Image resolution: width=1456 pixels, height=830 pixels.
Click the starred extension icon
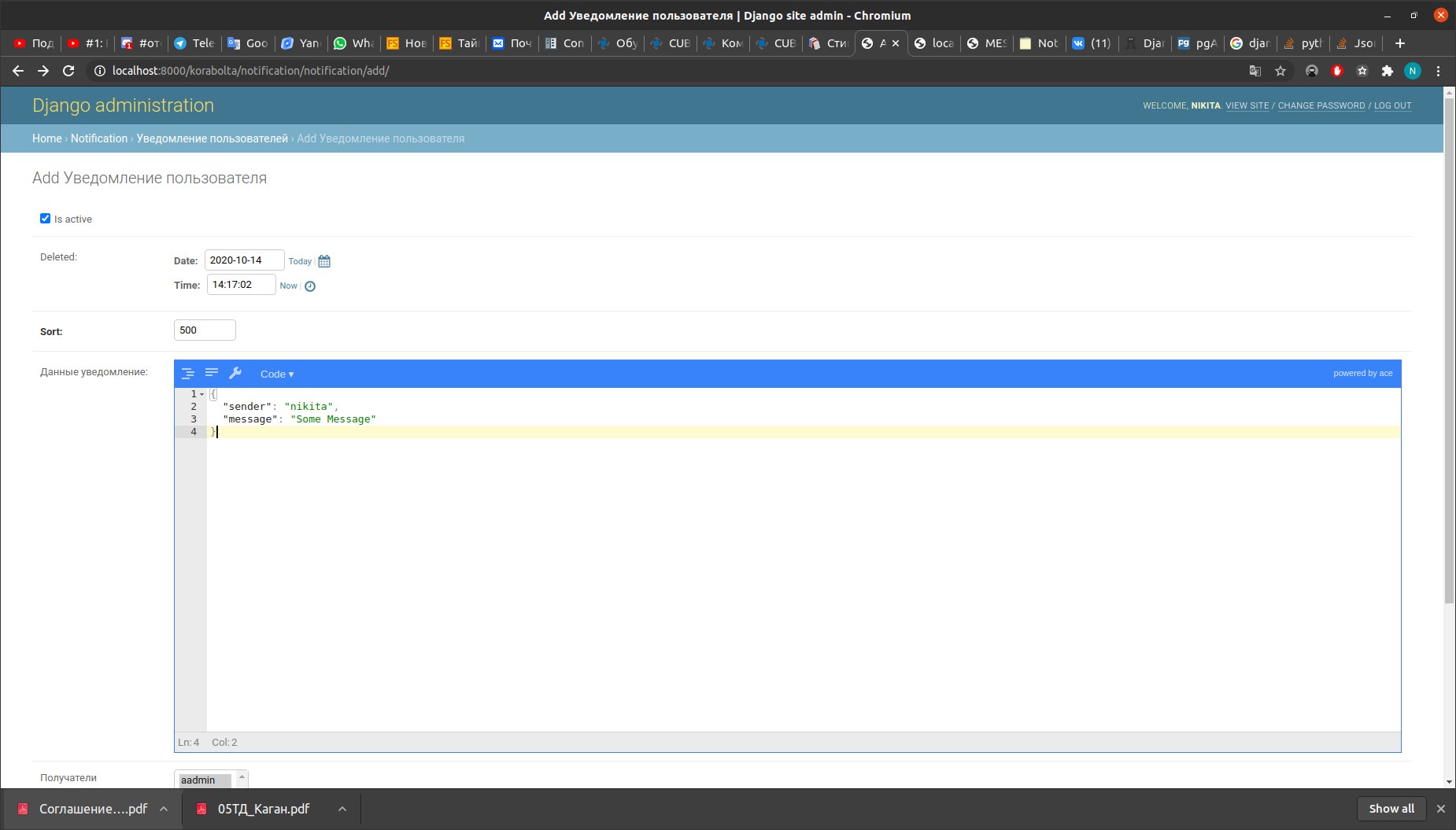point(1362,71)
